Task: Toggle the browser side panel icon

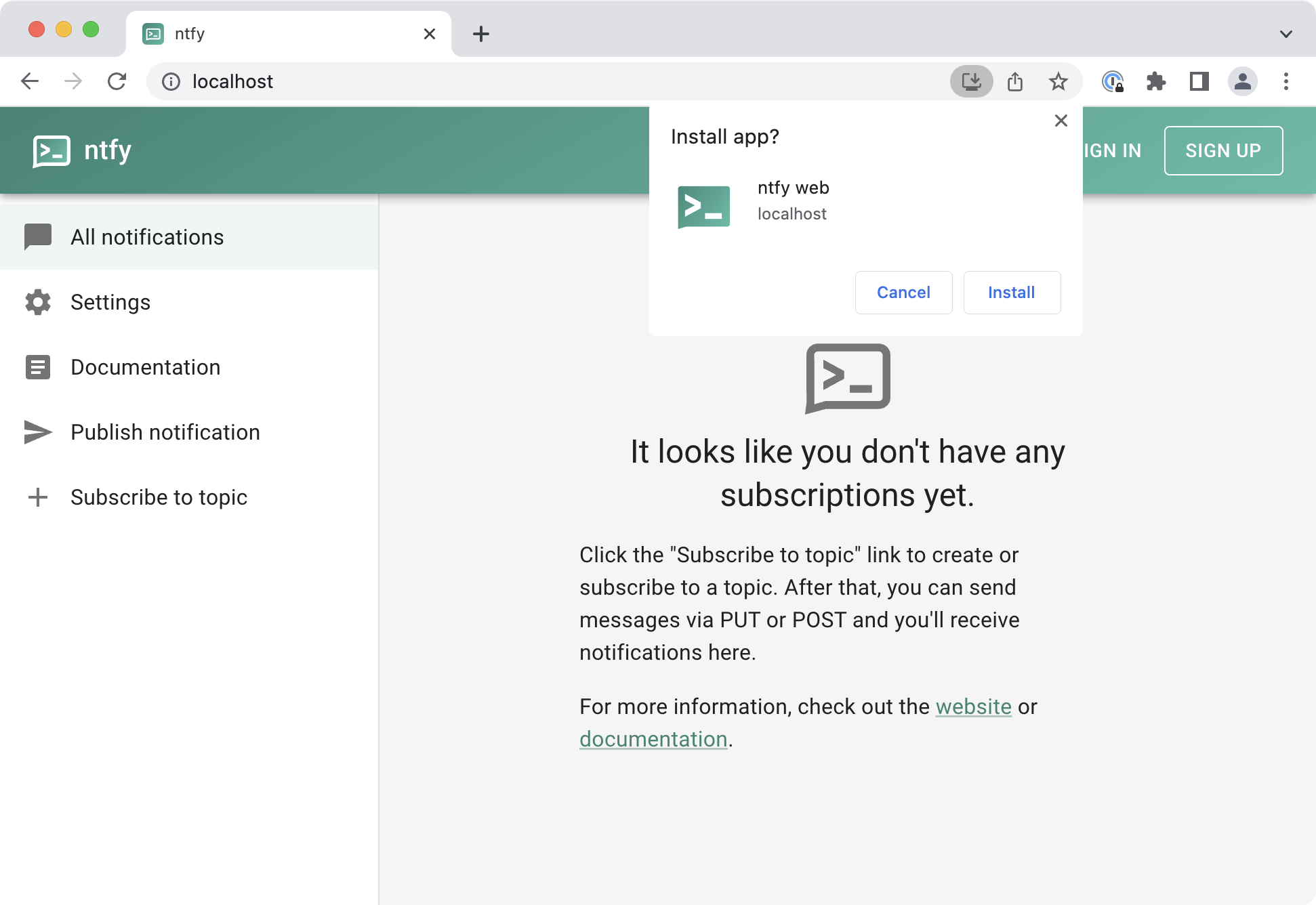Action: click(1199, 82)
